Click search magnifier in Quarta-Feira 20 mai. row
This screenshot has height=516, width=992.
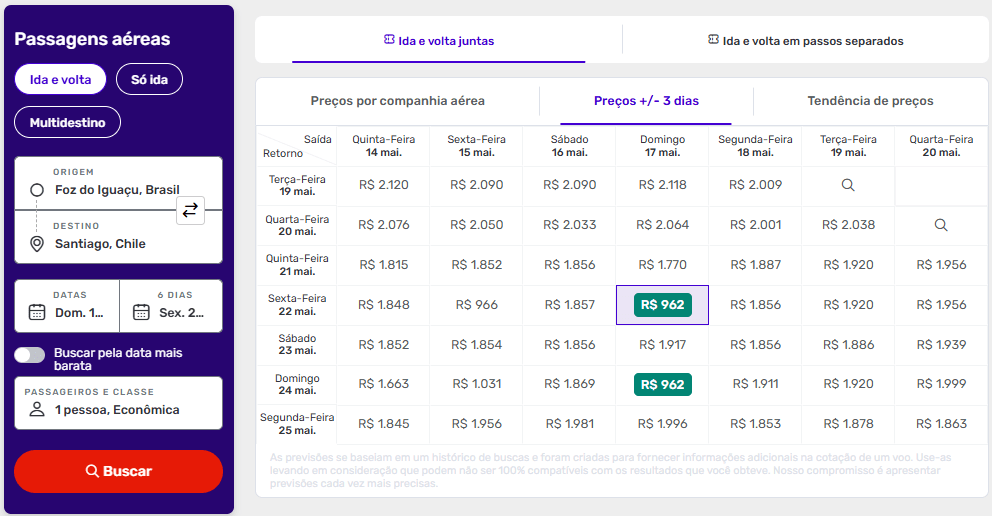tap(940, 225)
